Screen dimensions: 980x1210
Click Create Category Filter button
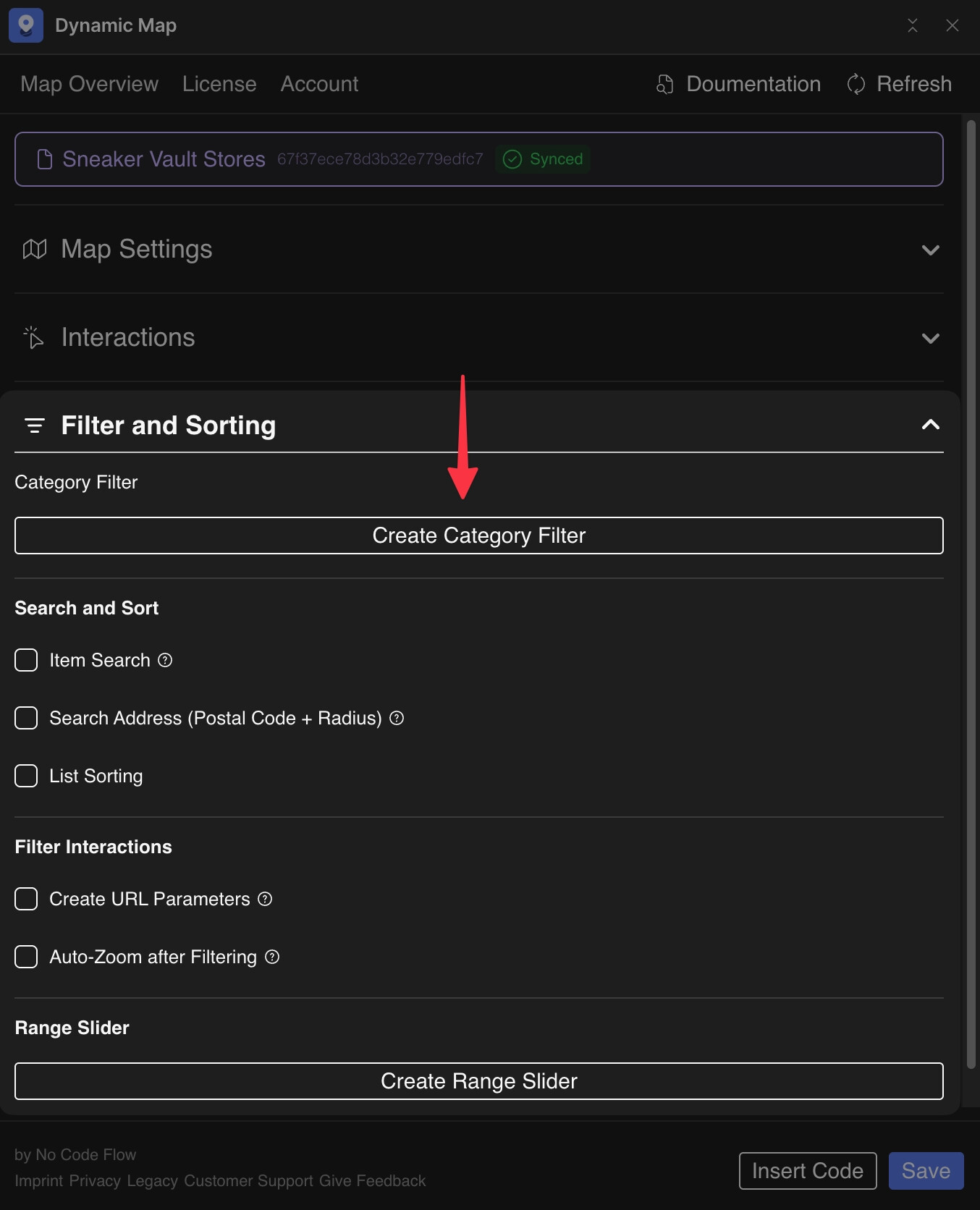click(x=479, y=536)
